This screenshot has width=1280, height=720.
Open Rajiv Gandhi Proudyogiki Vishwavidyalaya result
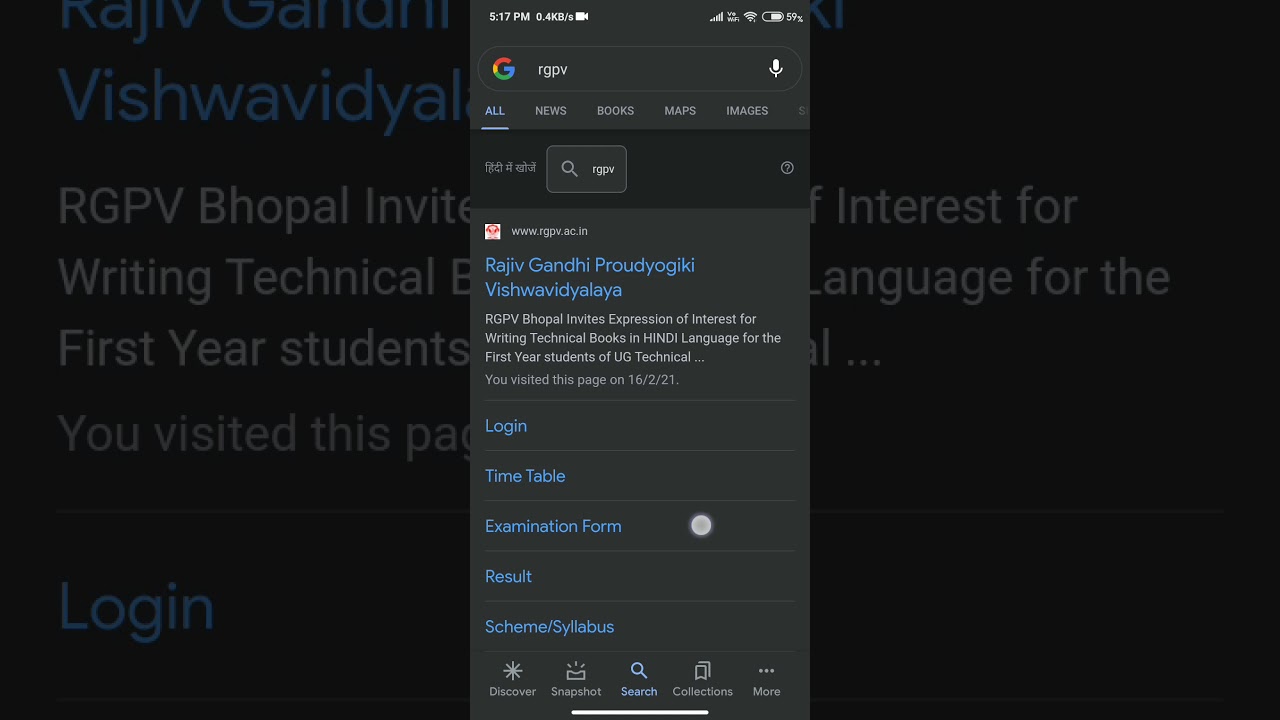pos(590,277)
